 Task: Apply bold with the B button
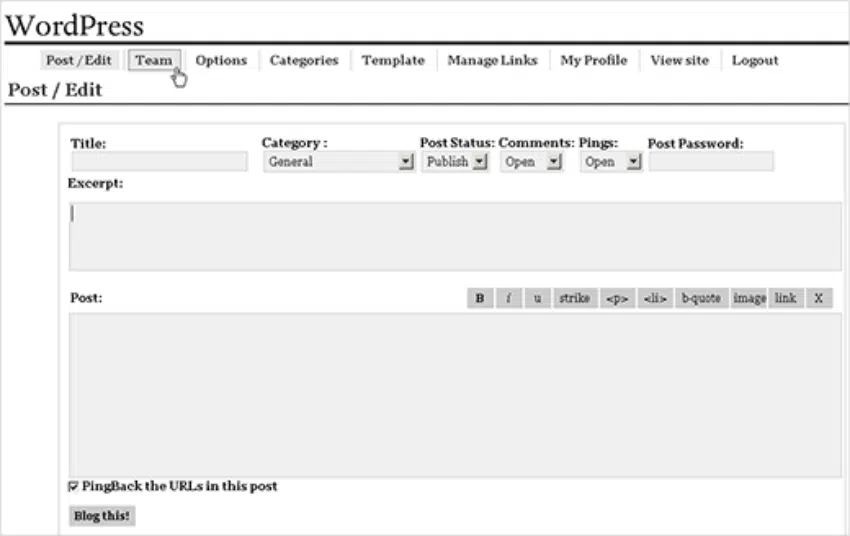click(x=480, y=298)
